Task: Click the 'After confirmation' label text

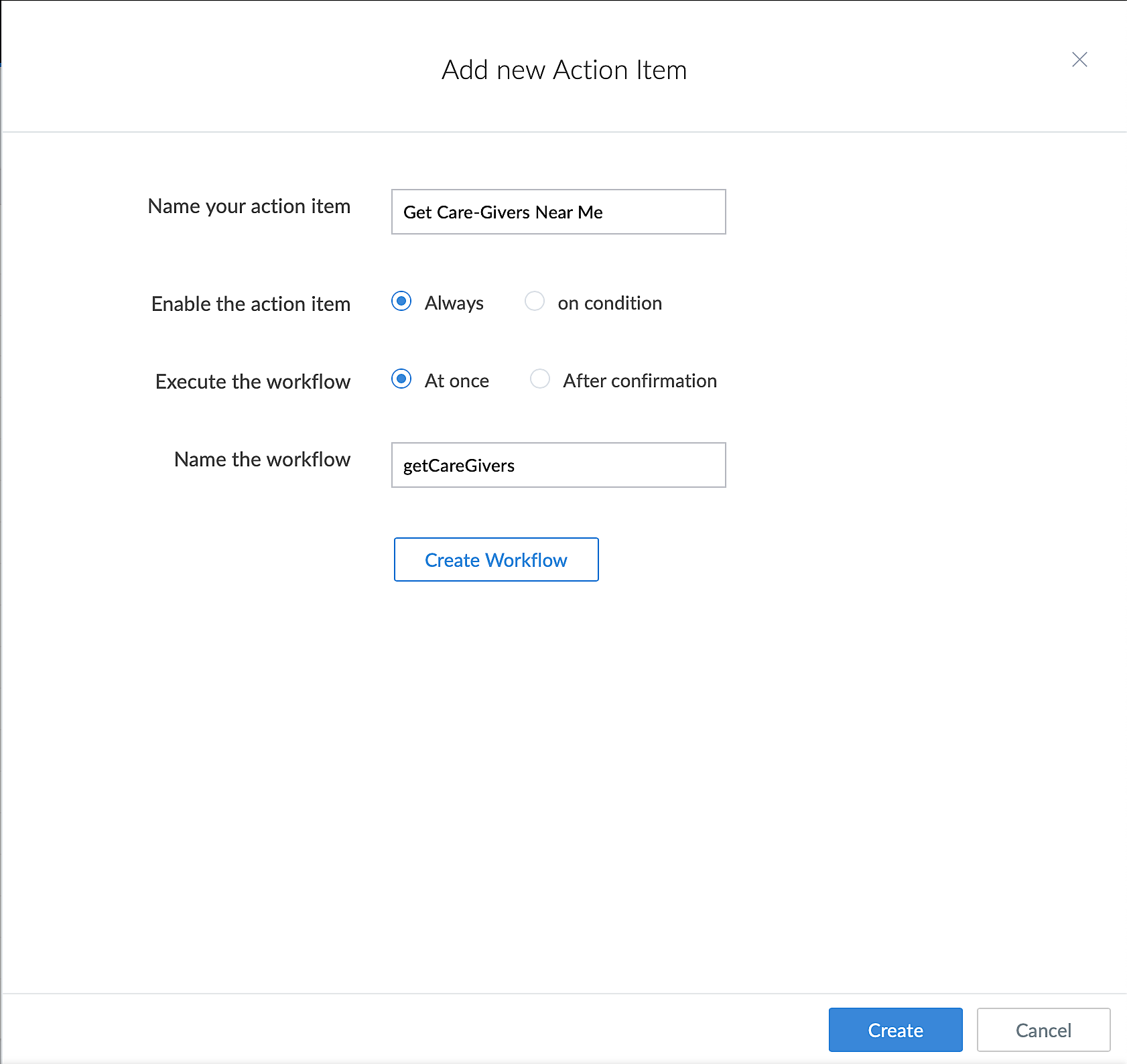Action: tap(640, 381)
